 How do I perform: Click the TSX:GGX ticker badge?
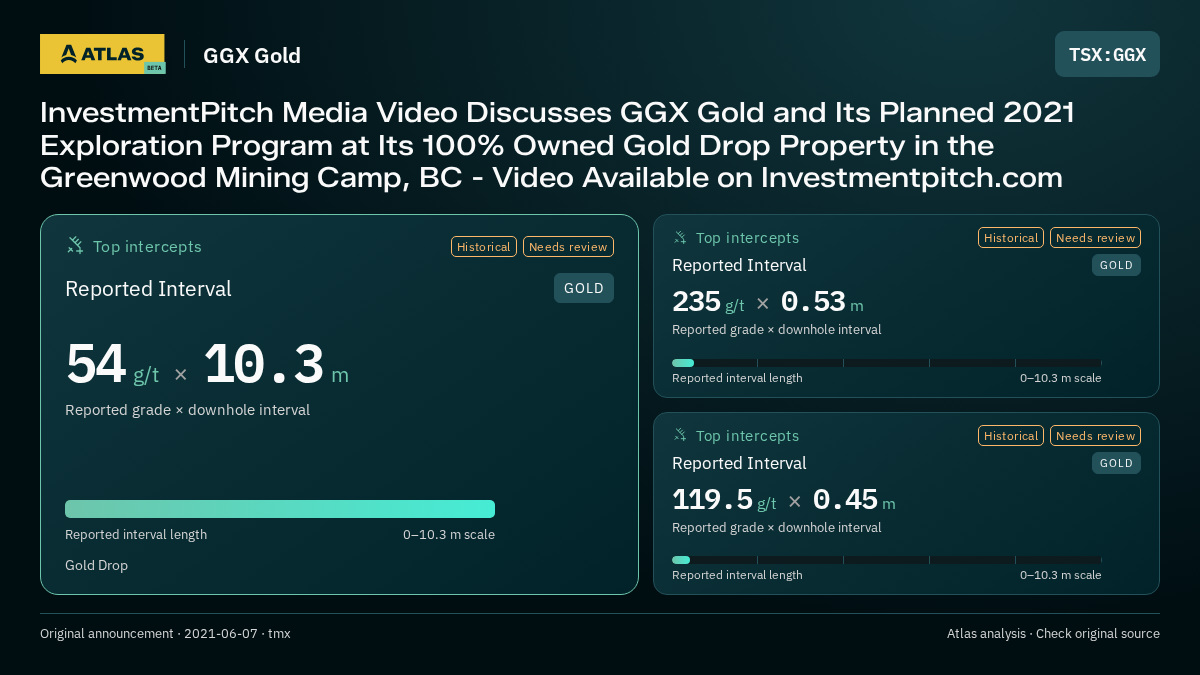click(1107, 54)
